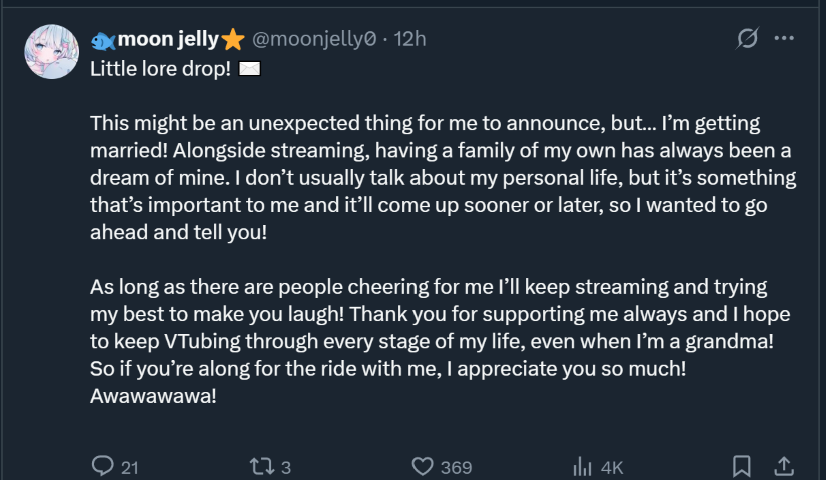Click the reply speech bubble icon
This screenshot has width=826, height=480.
point(103,466)
